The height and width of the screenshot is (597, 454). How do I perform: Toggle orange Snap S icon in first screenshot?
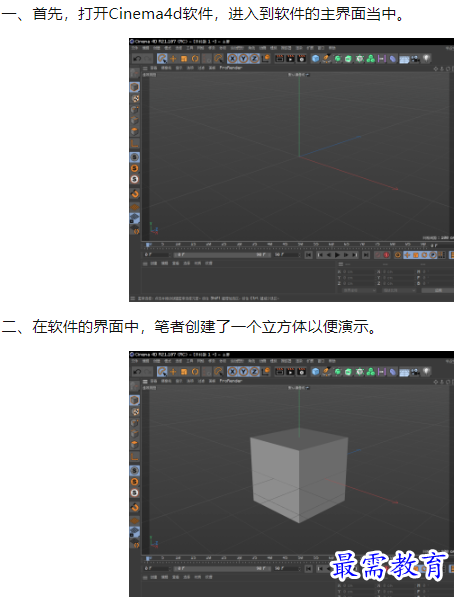(x=134, y=168)
